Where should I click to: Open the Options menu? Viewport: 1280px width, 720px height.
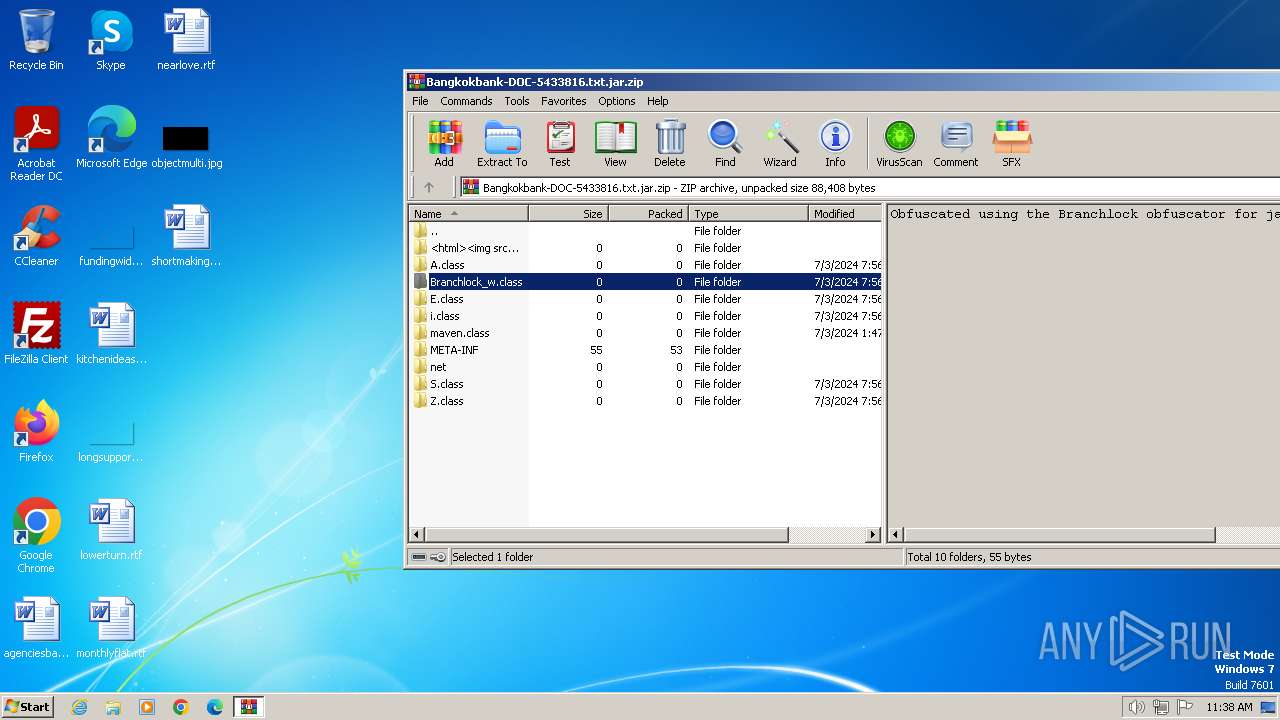[x=617, y=101]
